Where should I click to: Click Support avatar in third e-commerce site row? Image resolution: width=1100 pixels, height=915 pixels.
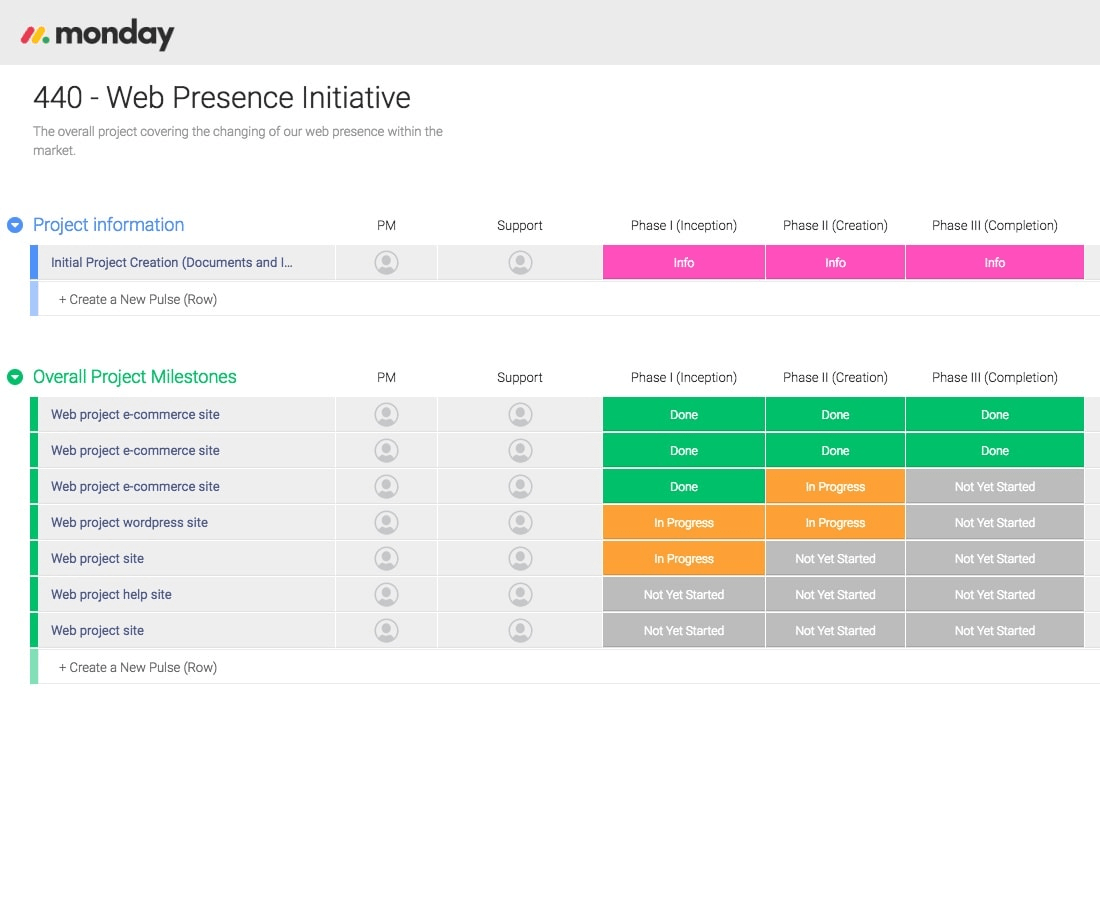point(520,486)
